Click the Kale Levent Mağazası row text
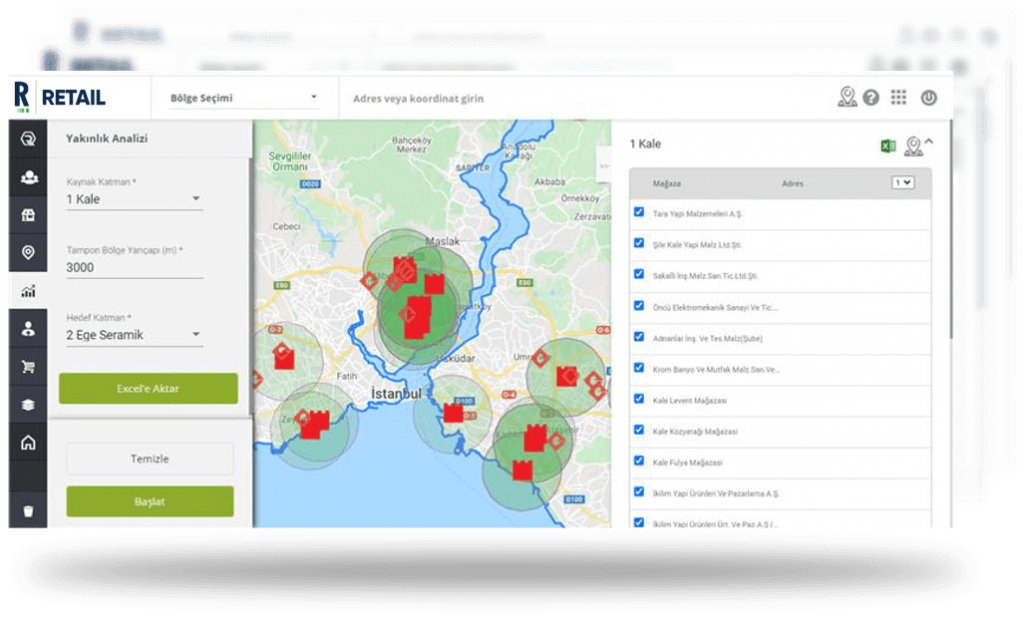Image resolution: width=1024 pixels, height=619 pixels. pos(690,400)
